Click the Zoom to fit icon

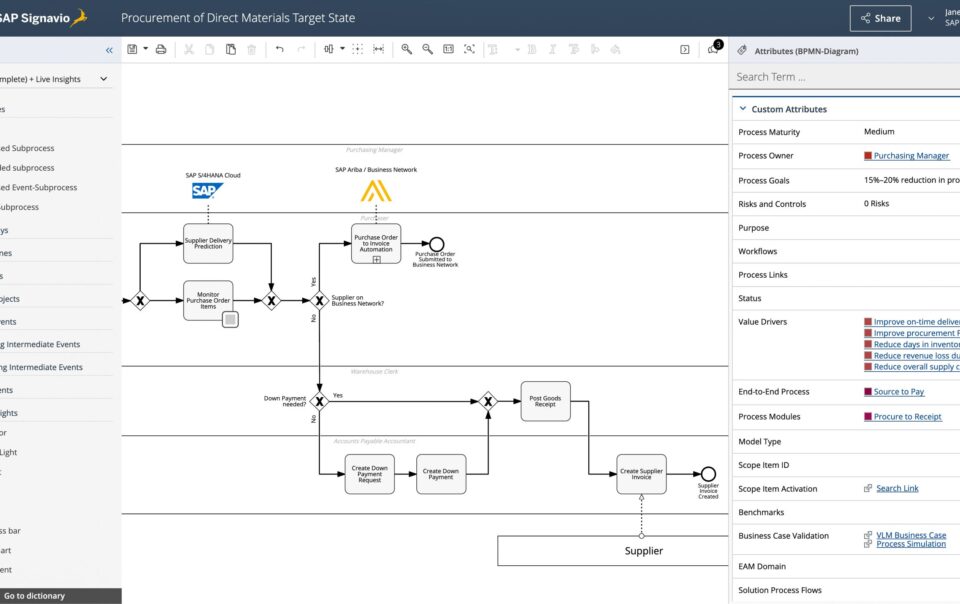(x=470, y=49)
